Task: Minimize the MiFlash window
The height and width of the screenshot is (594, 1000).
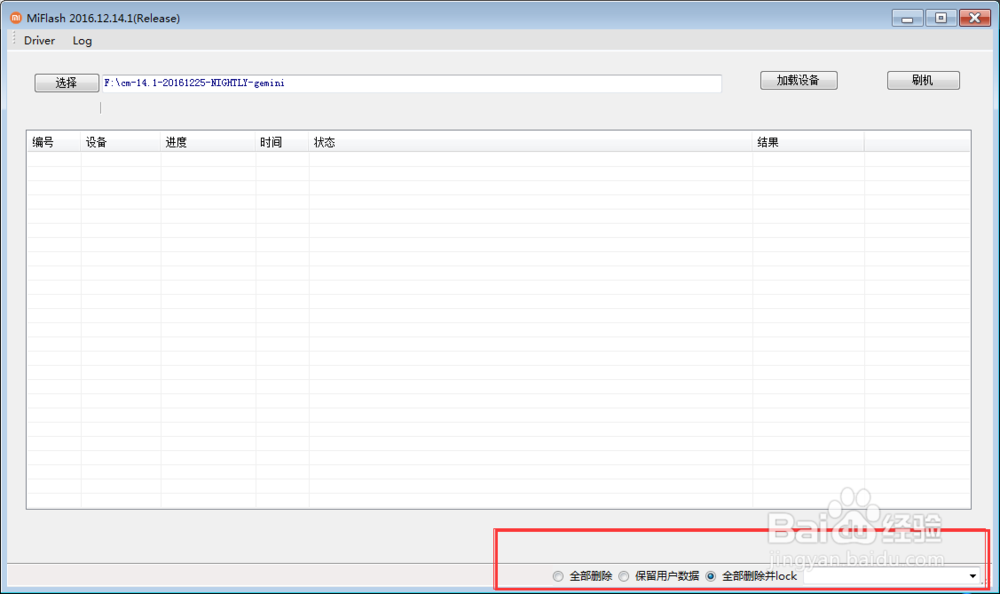Action: (x=908, y=18)
